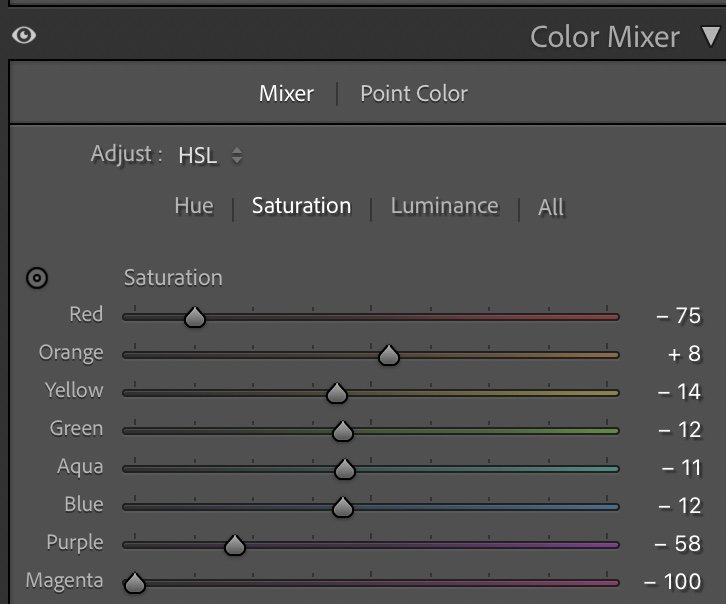Click the Purple slider label
Screen dimensions: 726x604
coord(75,543)
